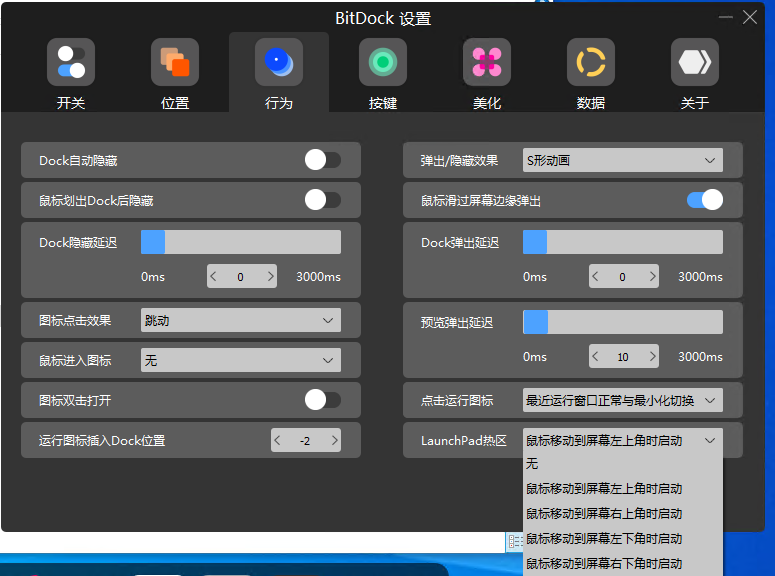Open the 图标点击效果 跳动 dropdown
This screenshot has width=775, height=576.
coord(241,320)
